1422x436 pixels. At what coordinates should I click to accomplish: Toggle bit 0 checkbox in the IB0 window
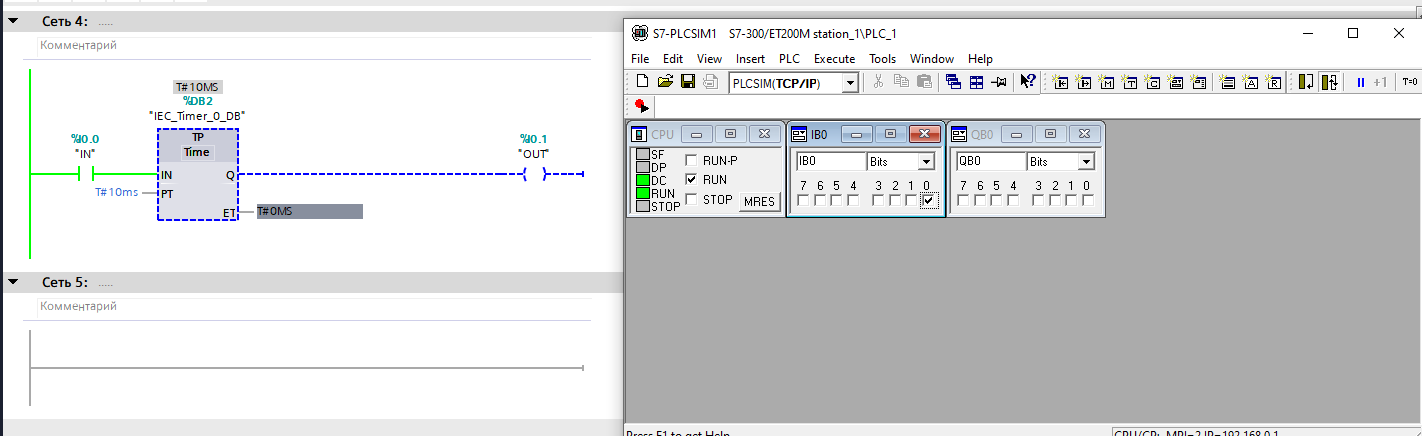pos(929,201)
